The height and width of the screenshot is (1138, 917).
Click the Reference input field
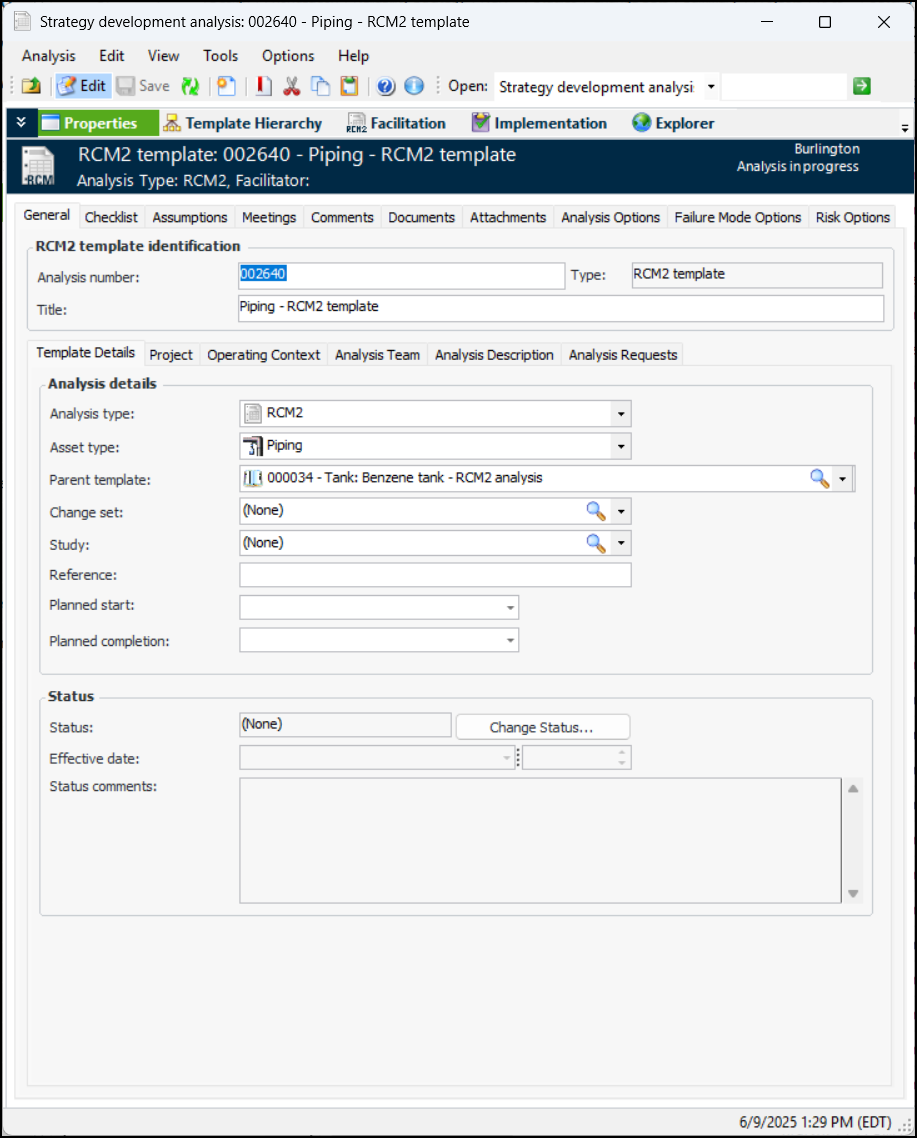[x=436, y=575]
